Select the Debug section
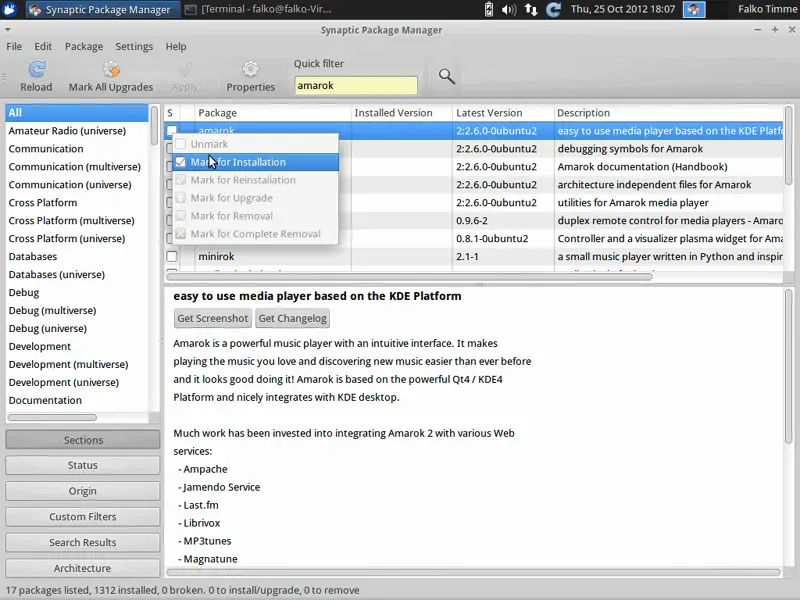The image size is (800, 600). [77, 292]
